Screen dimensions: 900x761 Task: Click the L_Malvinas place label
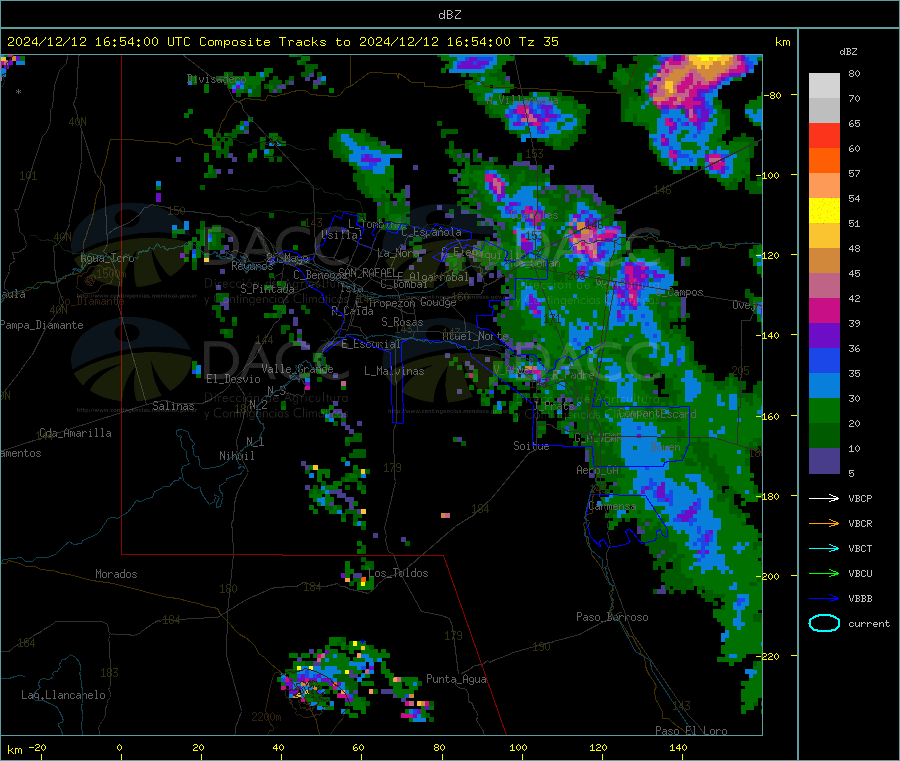[394, 371]
